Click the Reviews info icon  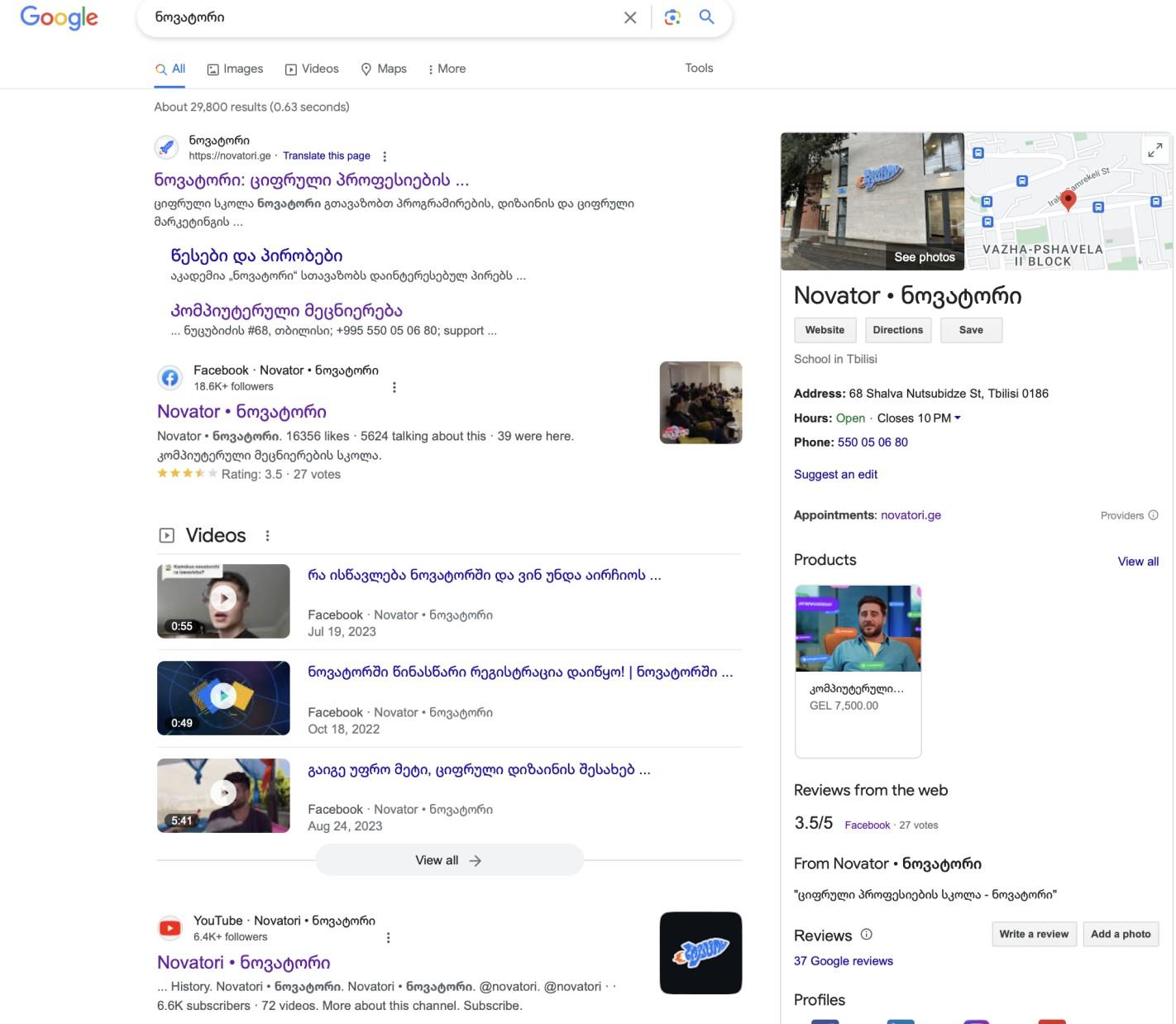coord(866,935)
